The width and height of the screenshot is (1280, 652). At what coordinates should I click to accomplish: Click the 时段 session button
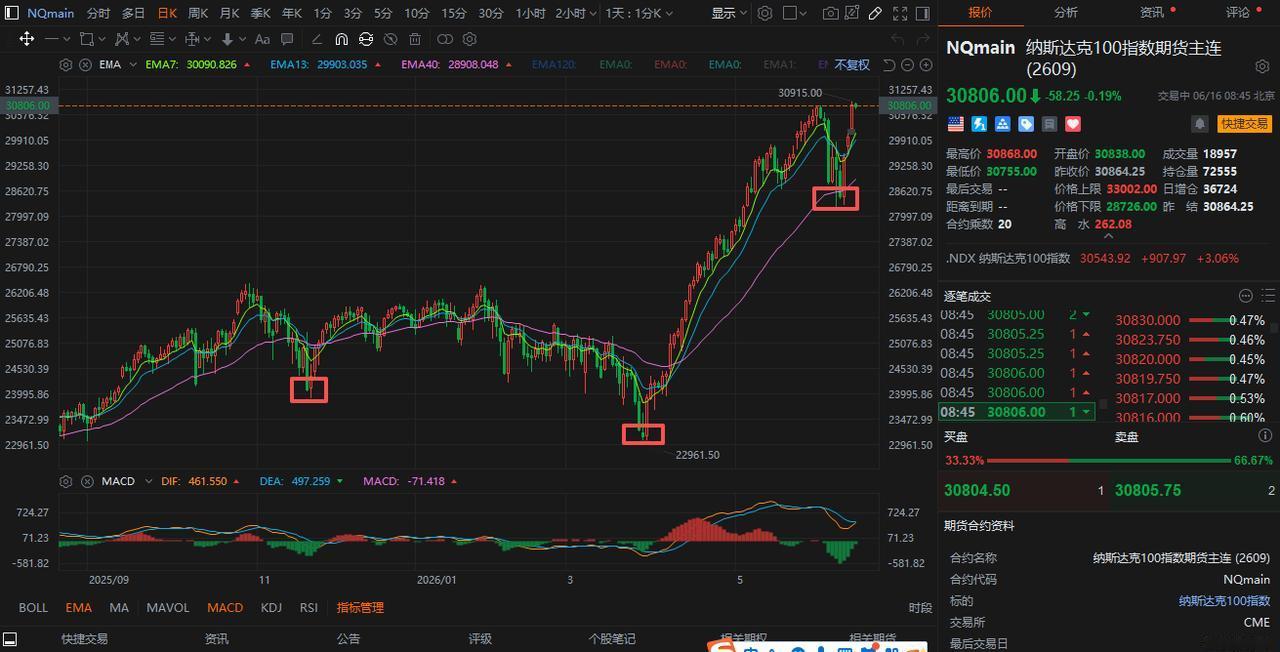coord(921,608)
